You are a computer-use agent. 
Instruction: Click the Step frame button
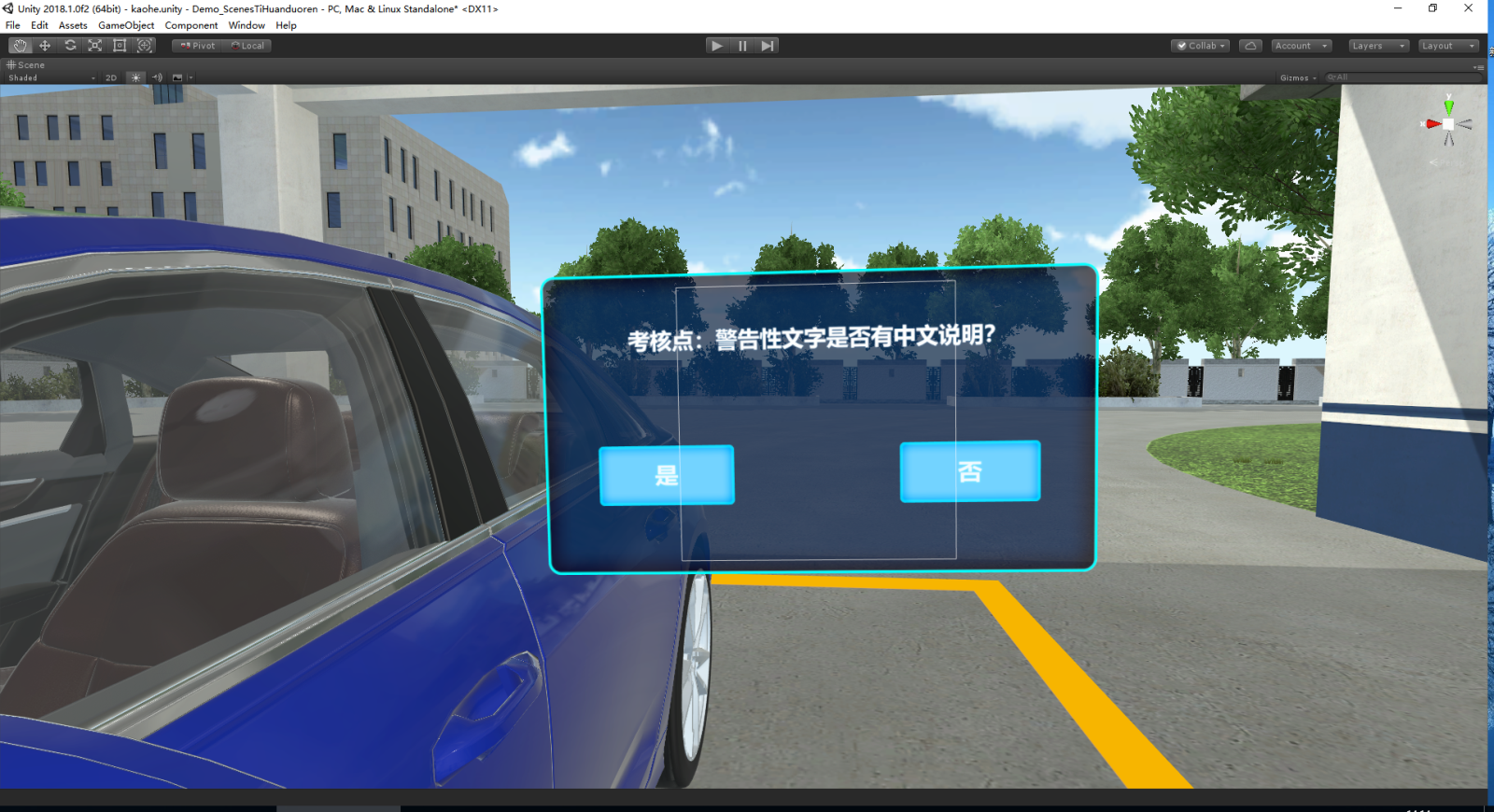tap(767, 46)
